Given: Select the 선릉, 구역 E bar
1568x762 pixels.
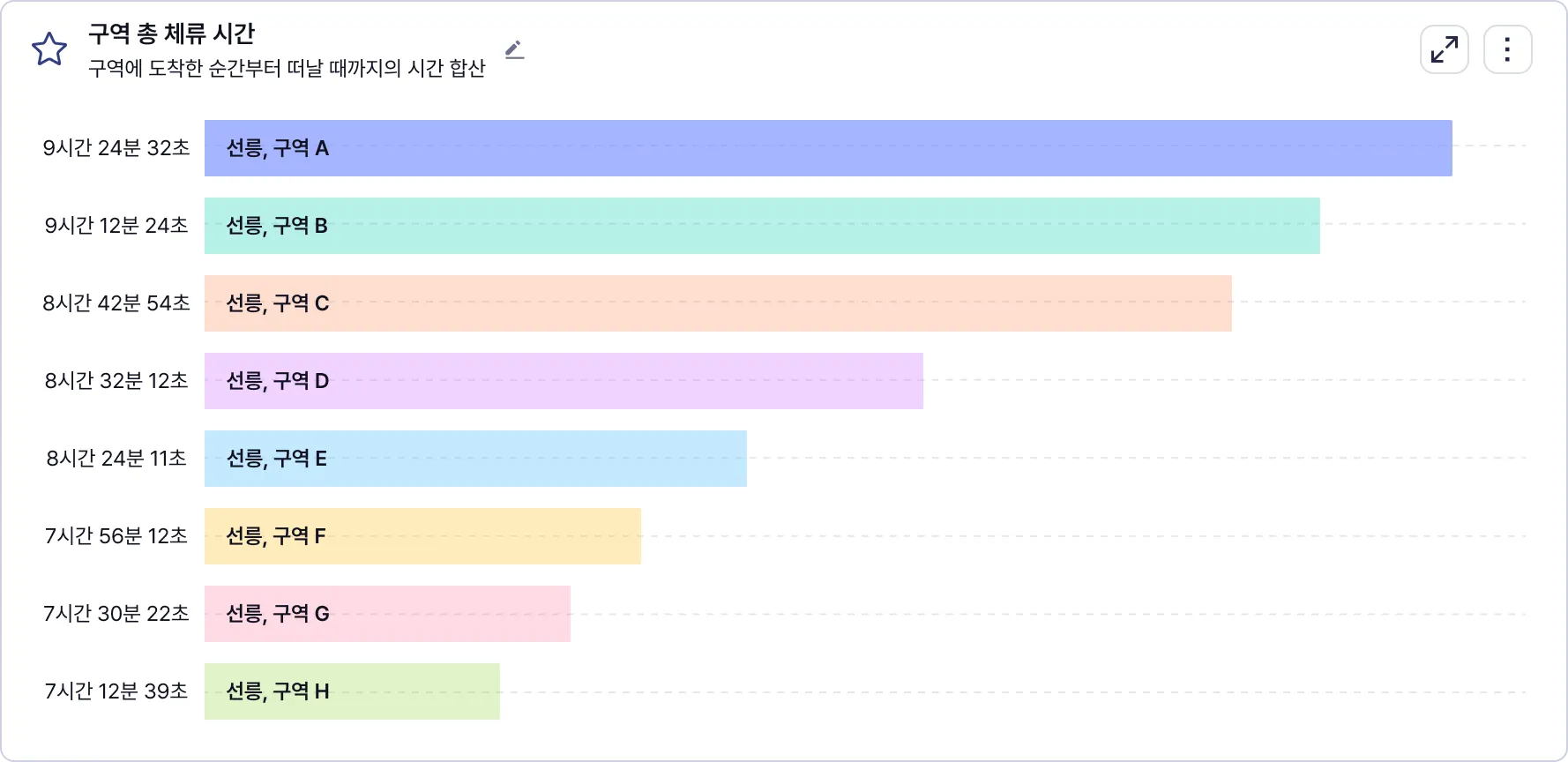Looking at the screenshot, I should (474, 459).
